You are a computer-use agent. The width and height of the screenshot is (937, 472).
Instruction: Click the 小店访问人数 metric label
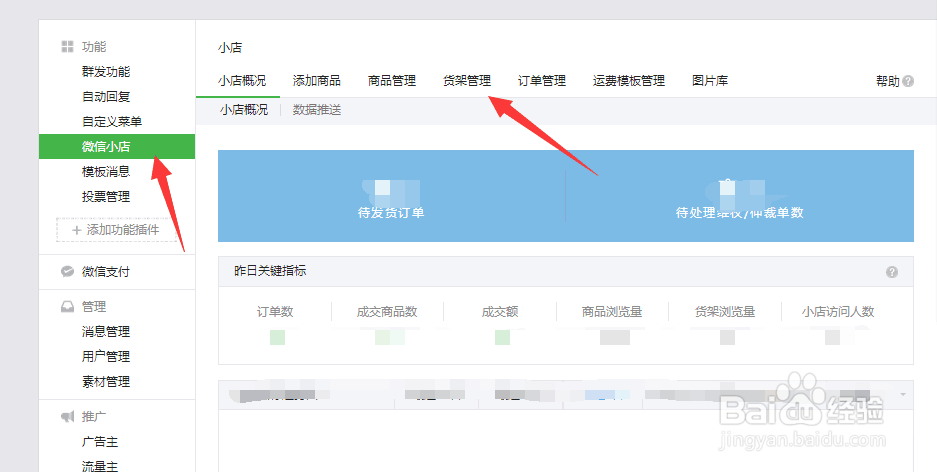pyautogui.click(x=838, y=312)
